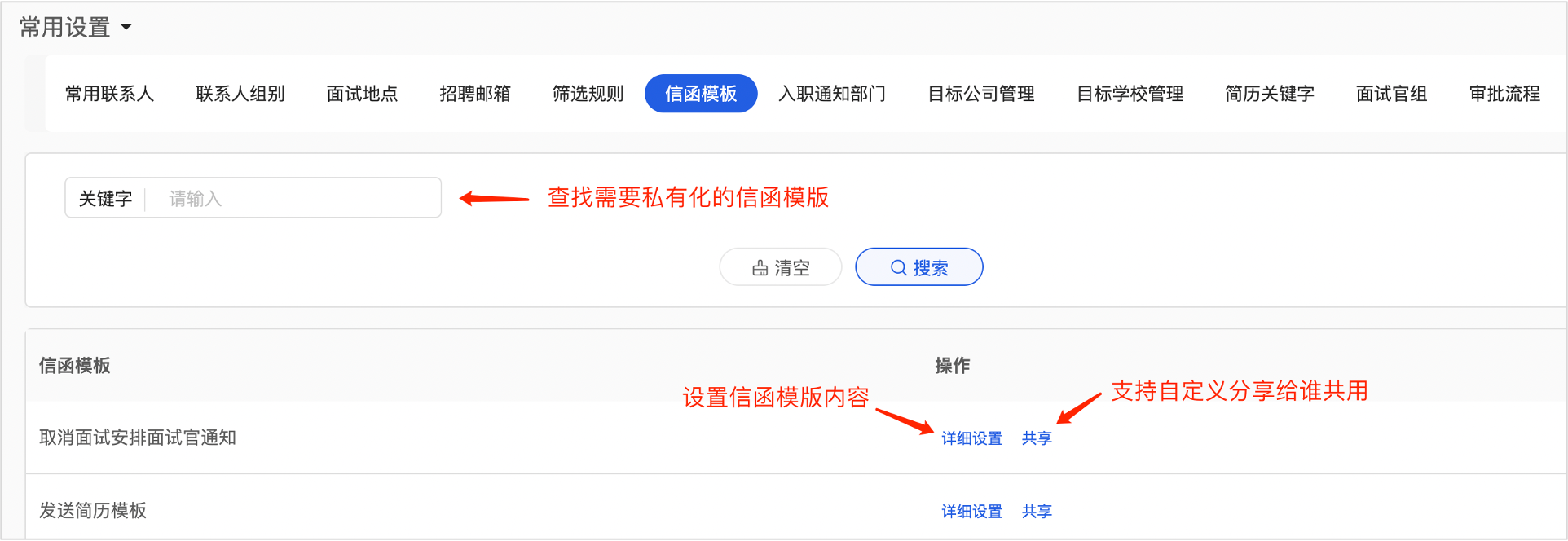Open 目标学校管理 tab
The width and height of the screenshot is (1568, 541).
(1130, 94)
